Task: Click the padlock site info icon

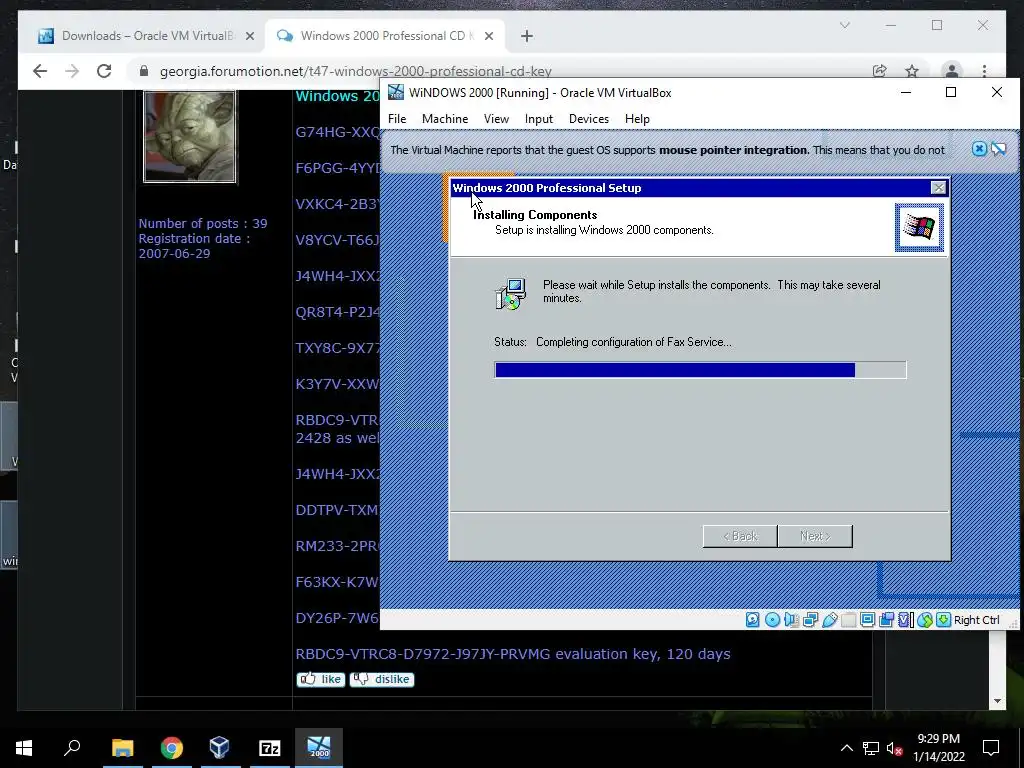Action: [144, 71]
